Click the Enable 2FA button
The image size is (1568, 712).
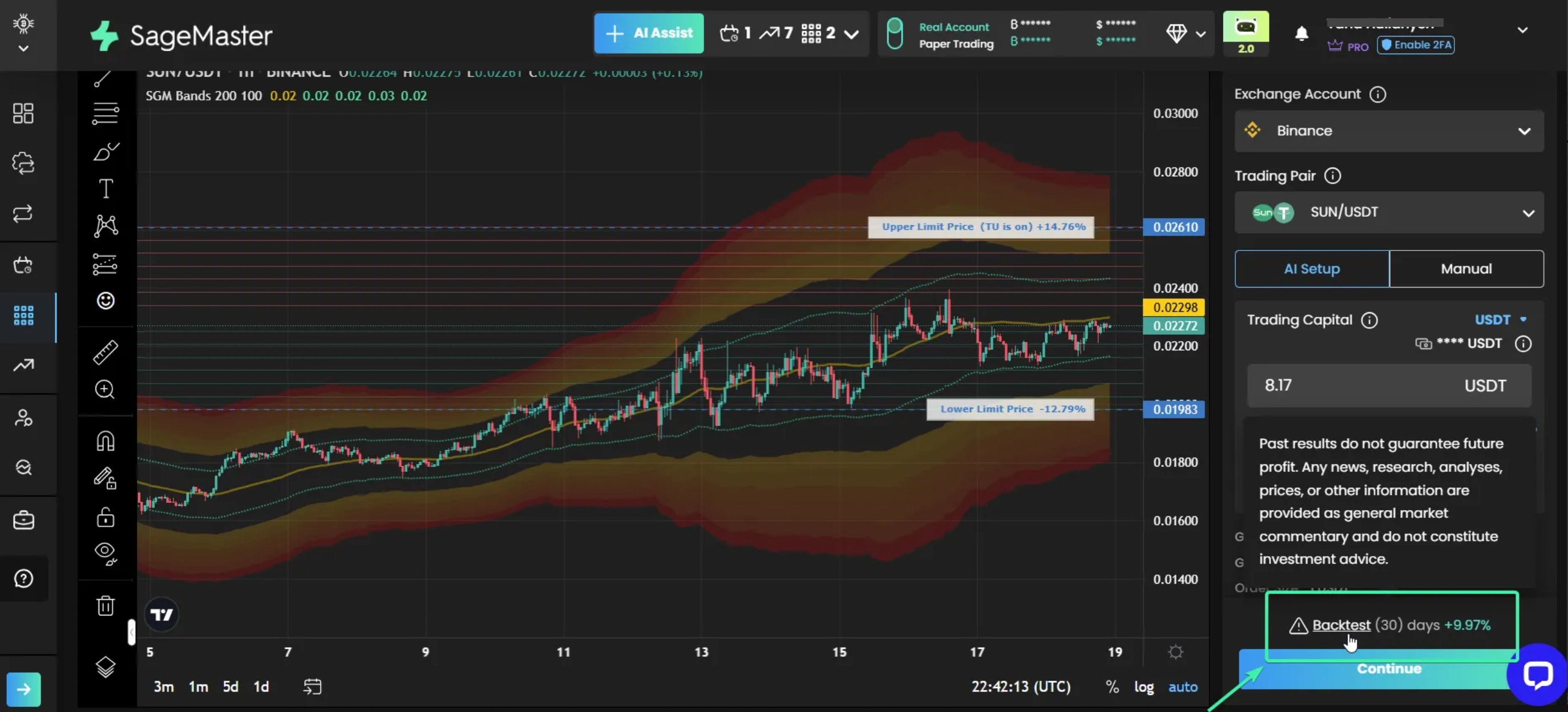click(x=1415, y=45)
